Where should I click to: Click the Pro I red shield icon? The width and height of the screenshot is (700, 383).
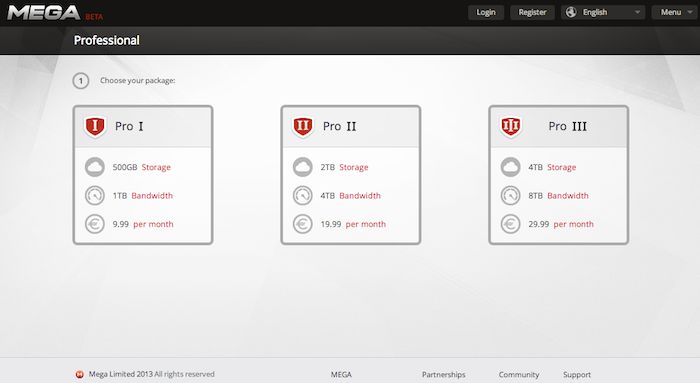[95, 127]
